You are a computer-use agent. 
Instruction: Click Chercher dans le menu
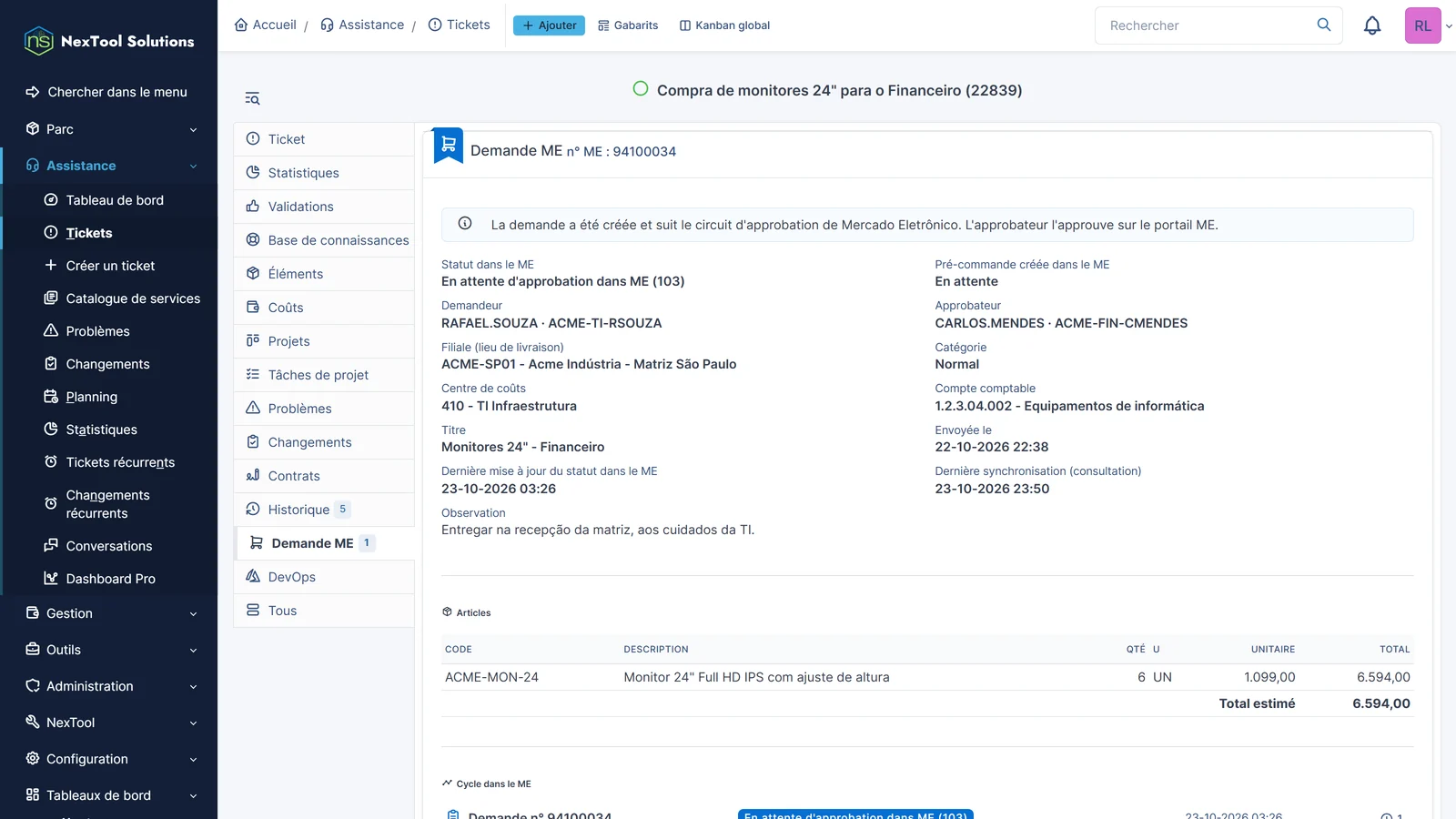pos(109,92)
